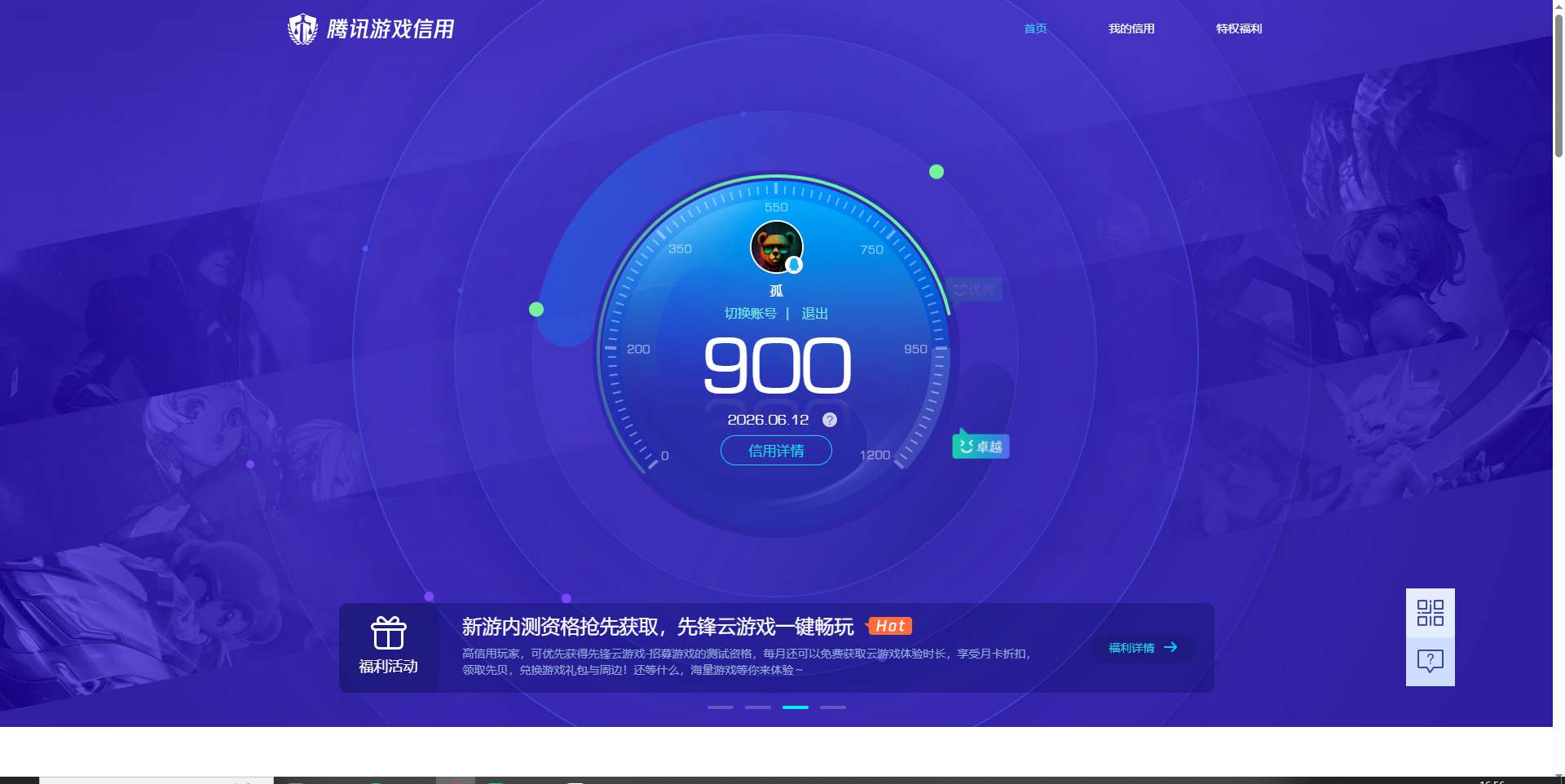The image size is (1565, 784).
Task: Open the 我的信用 nav tab
Action: point(1131,29)
